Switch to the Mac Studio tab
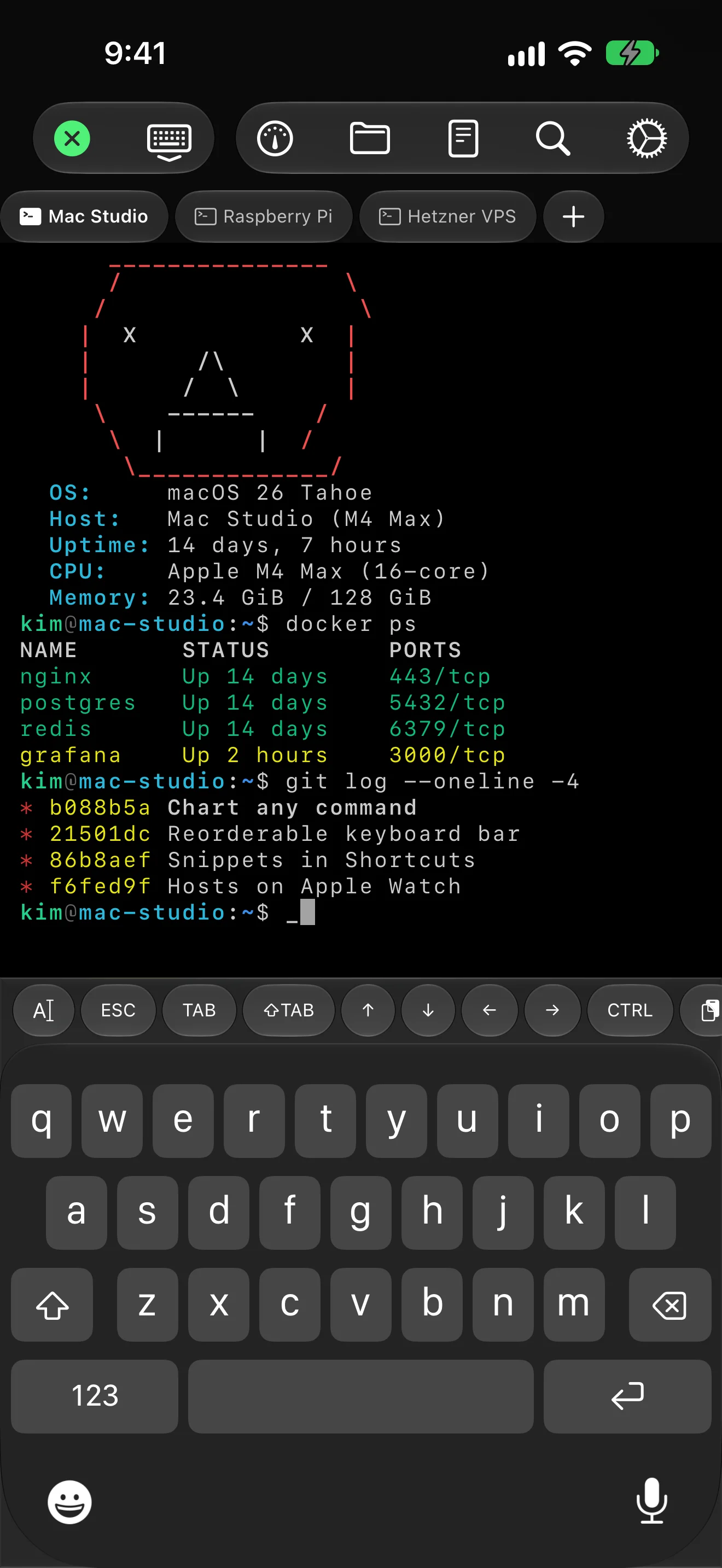The height and width of the screenshot is (1568, 722). click(x=84, y=216)
